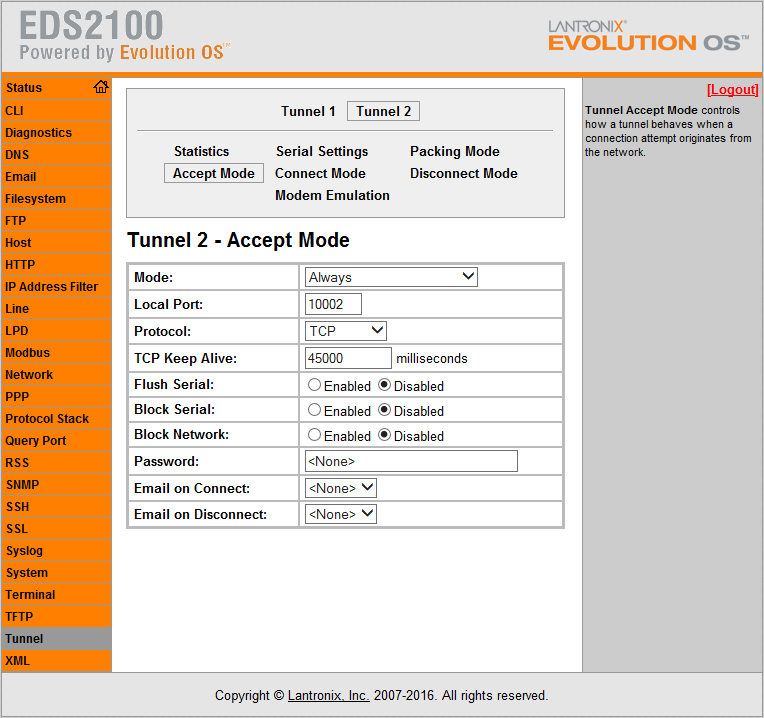Open Disconnect Mode section
The image size is (764, 718).
(x=464, y=173)
